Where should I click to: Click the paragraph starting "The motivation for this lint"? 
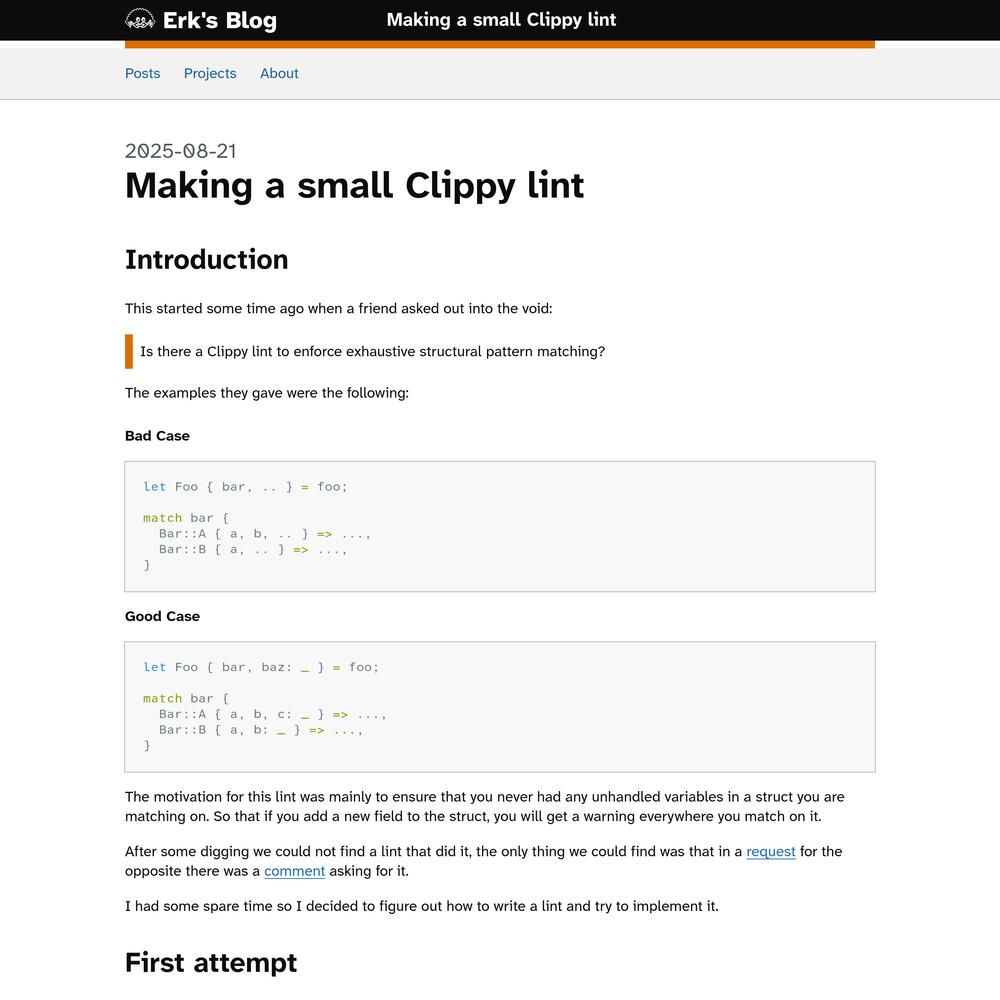coord(485,807)
